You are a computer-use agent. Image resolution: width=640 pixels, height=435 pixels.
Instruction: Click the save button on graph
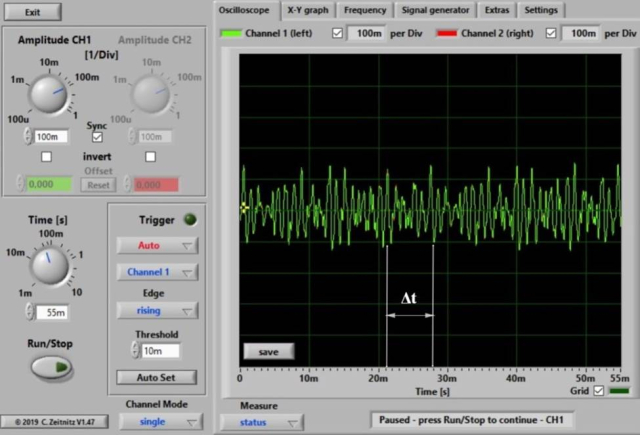(x=268, y=352)
